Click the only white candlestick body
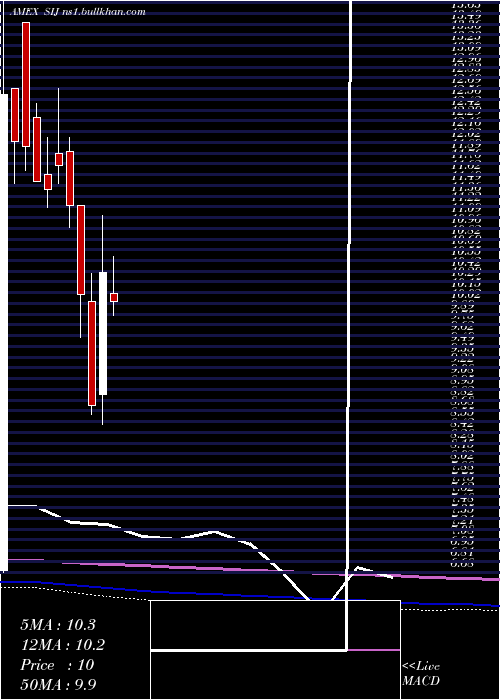 pyautogui.click(x=103, y=333)
